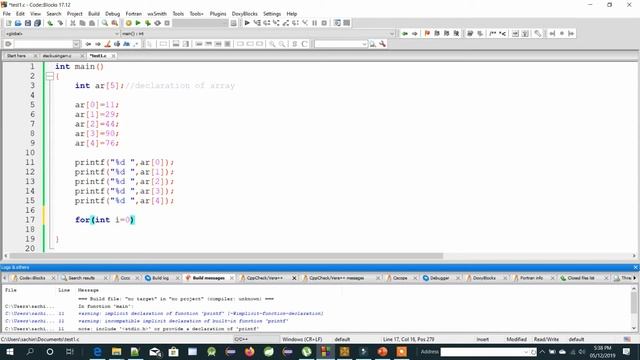Click the Break debugger pause icon

click(x=314, y=23)
